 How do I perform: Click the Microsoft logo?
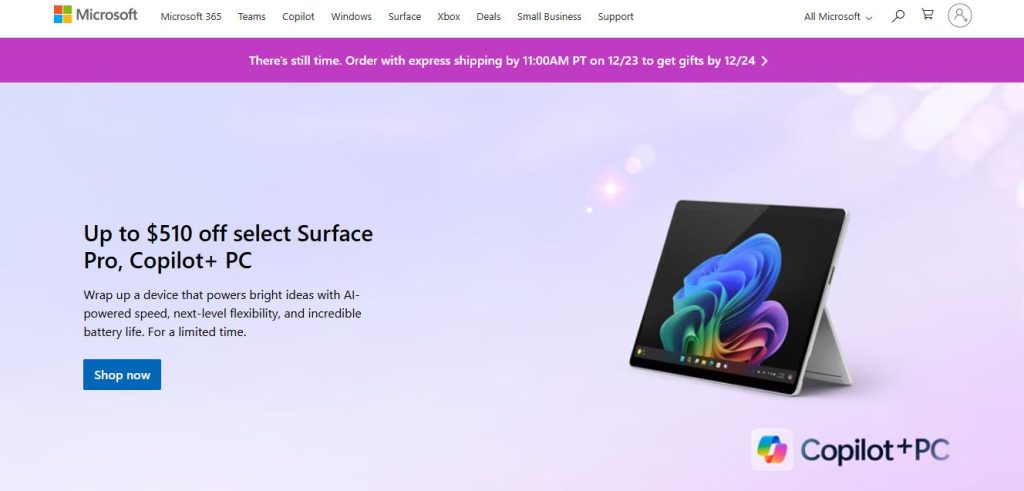coord(95,14)
